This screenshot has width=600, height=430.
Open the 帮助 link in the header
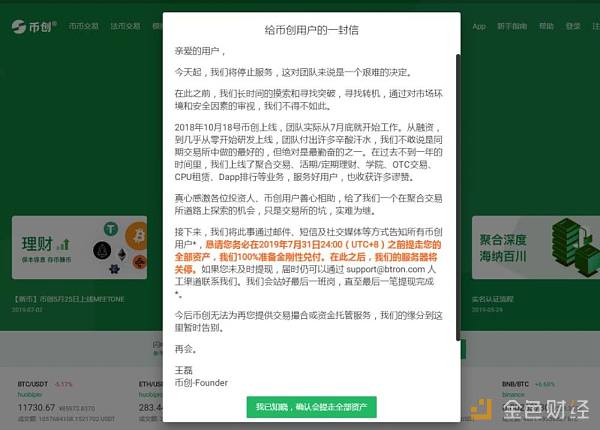point(546,26)
